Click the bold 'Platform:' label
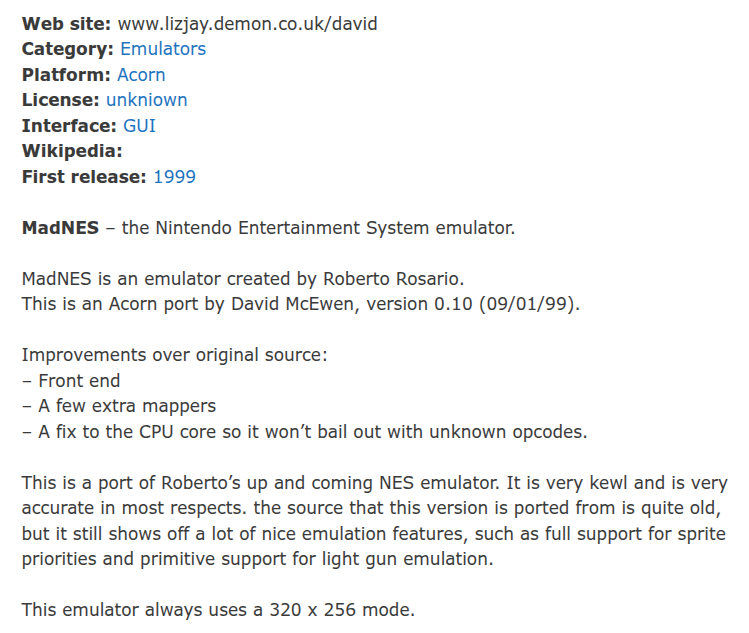Viewport: 749px width, 633px height. 66,75
